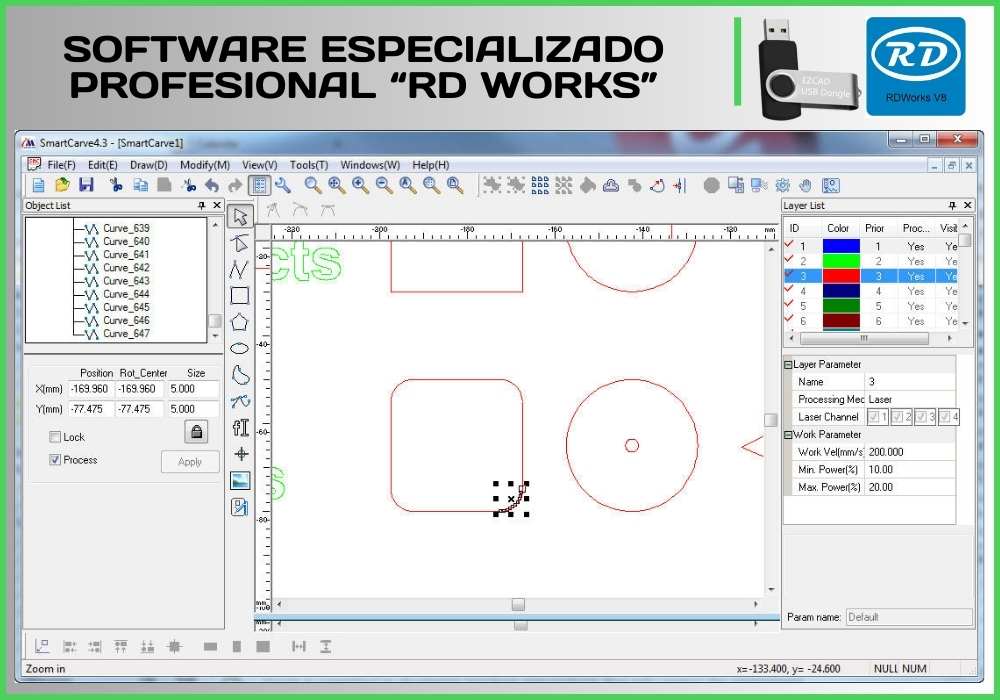Image resolution: width=1000 pixels, height=700 pixels.
Task: Open a file with folder icon
Action: 62,186
